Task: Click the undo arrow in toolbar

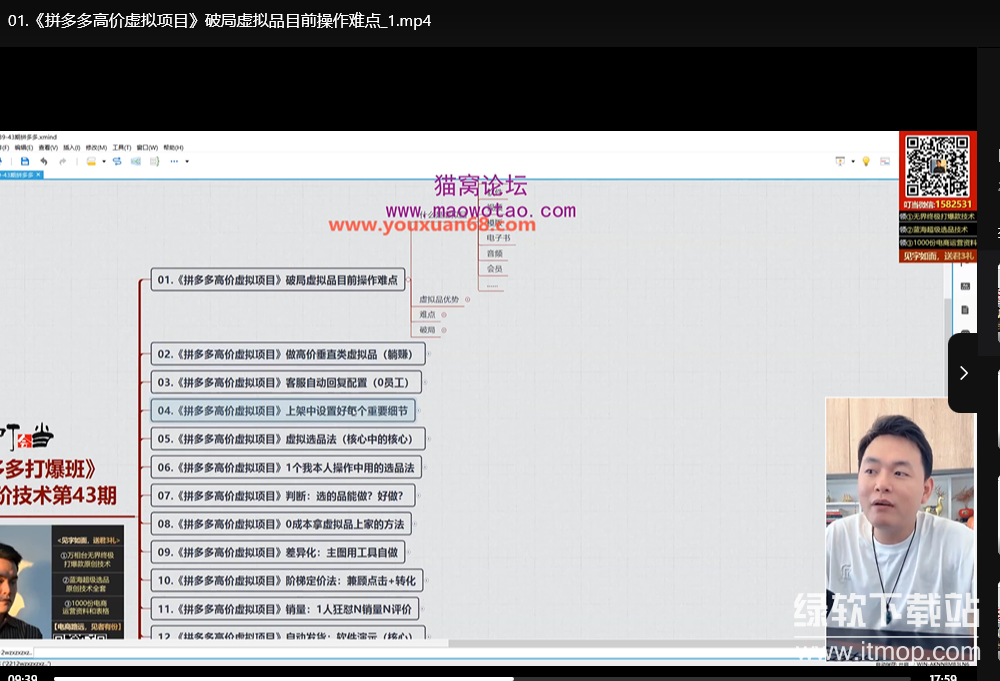Action: point(43,161)
